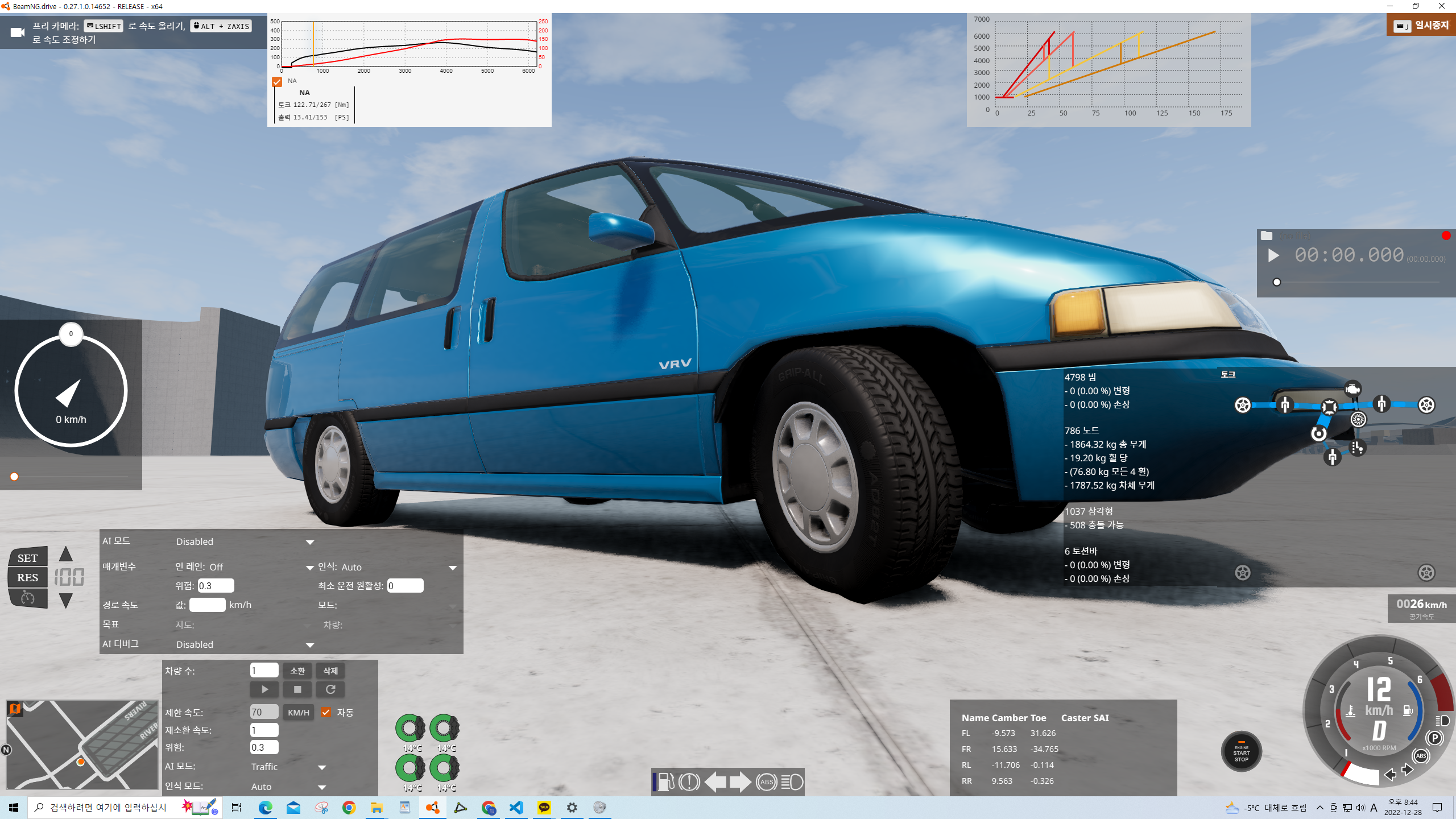Open the 인식 모드 Auto dropdown

tap(289, 787)
